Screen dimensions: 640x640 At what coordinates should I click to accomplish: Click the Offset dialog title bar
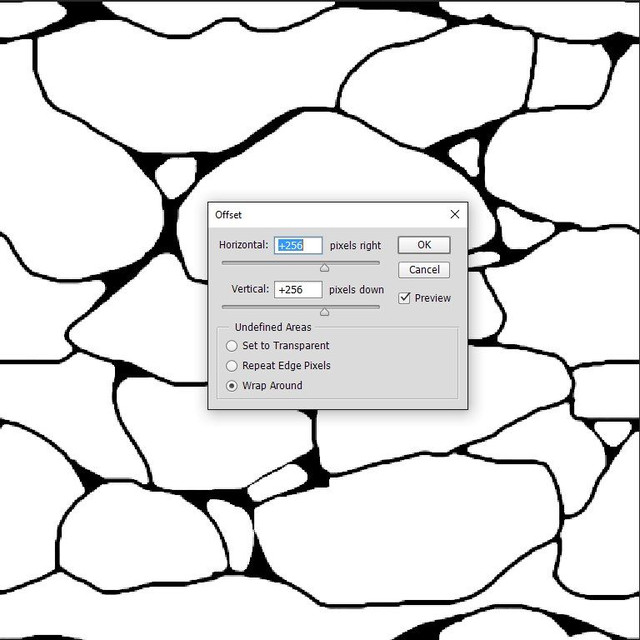coord(327,215)
